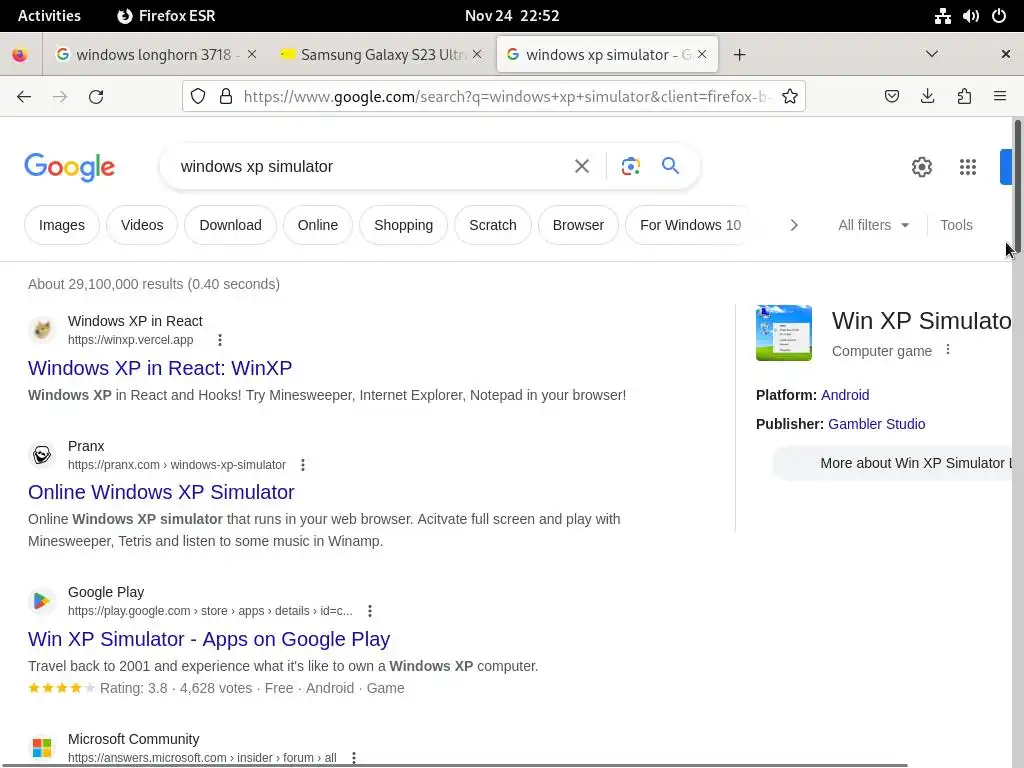This screenshot has width=1024, height=768.
Task: Close the windows xp simulator tab
Action: [702, 54]
